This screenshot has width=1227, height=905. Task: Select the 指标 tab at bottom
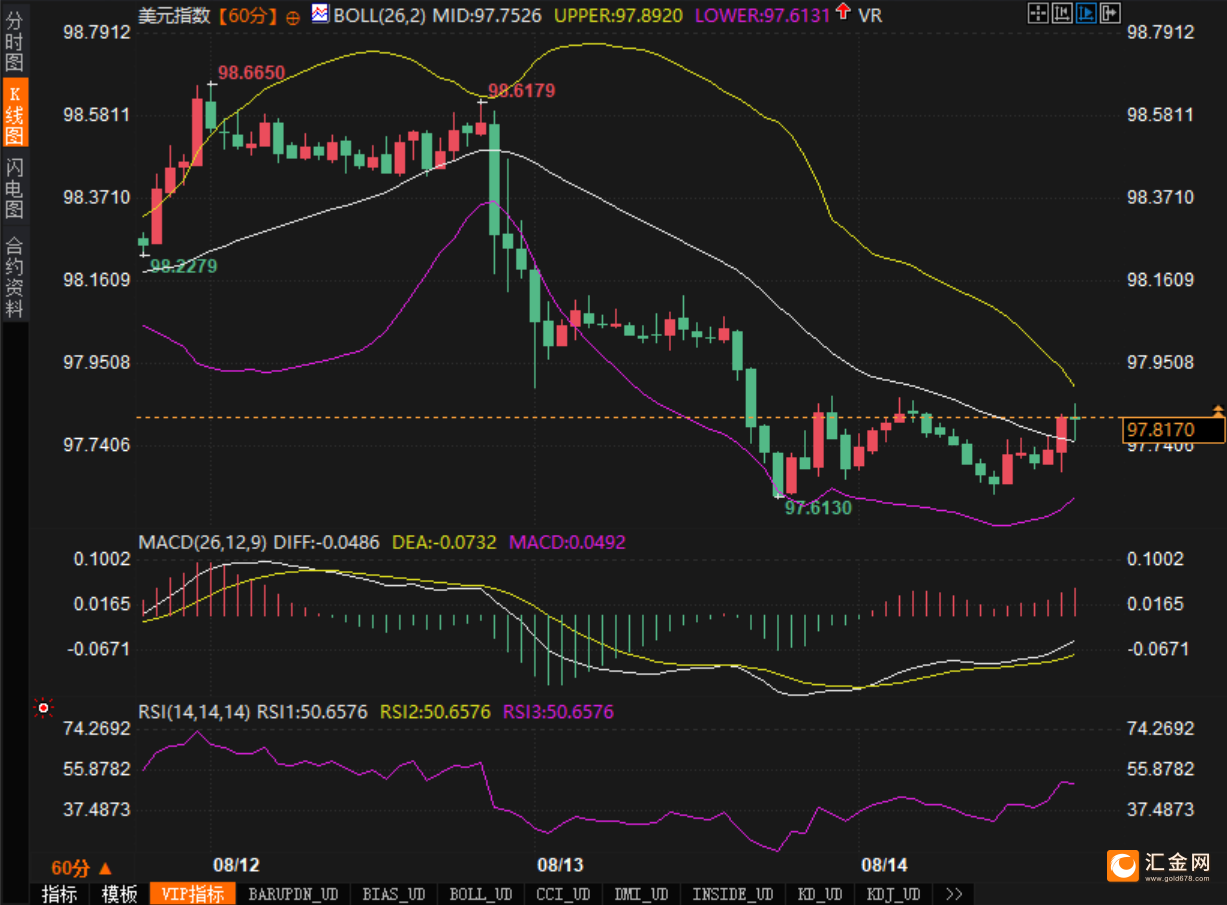point(59,894)
